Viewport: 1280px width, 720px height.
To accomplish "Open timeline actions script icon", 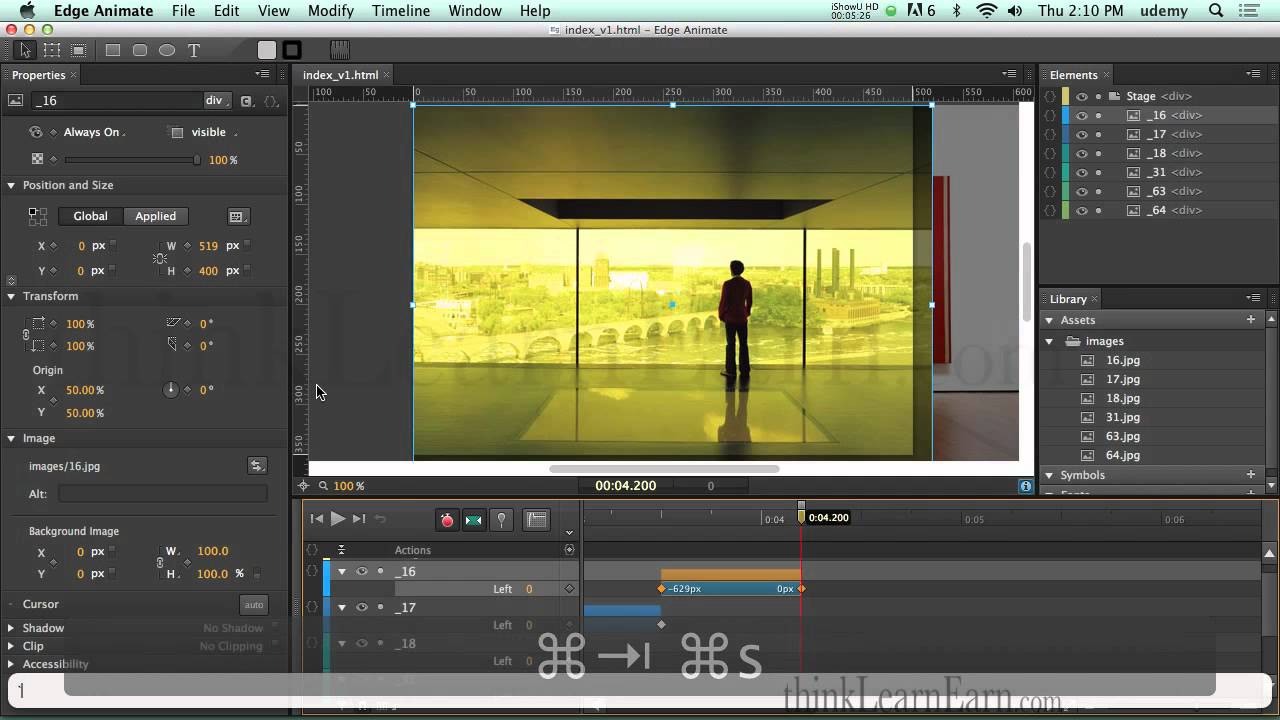I will (570, 550).
